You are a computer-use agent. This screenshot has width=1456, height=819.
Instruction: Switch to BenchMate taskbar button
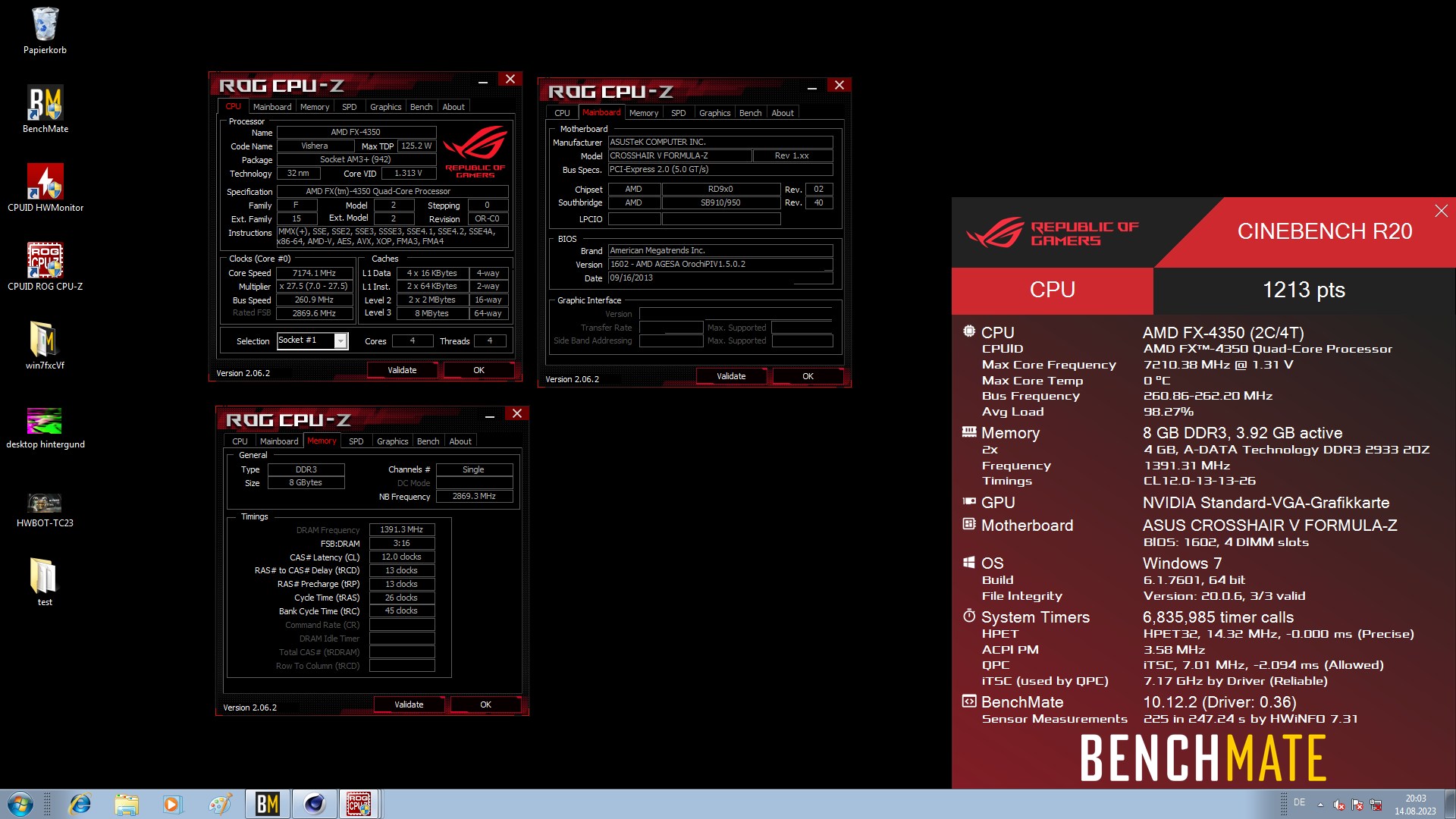click(268, 804)
